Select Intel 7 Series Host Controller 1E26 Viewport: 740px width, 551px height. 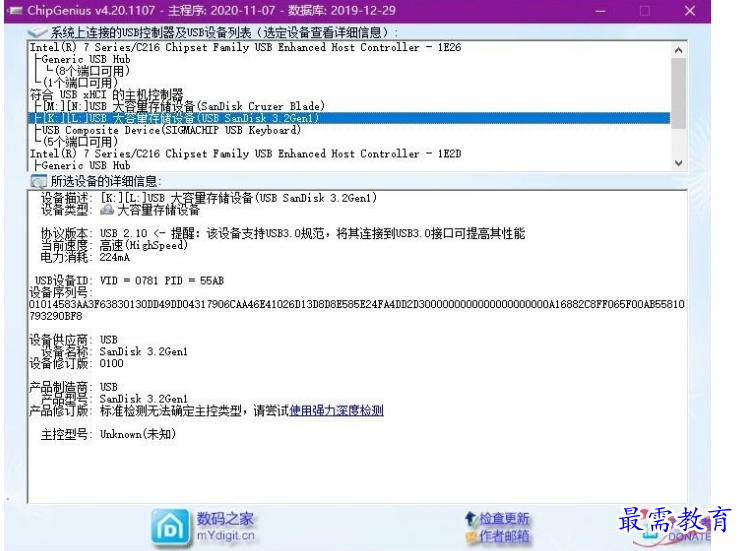tap(245, 47)
